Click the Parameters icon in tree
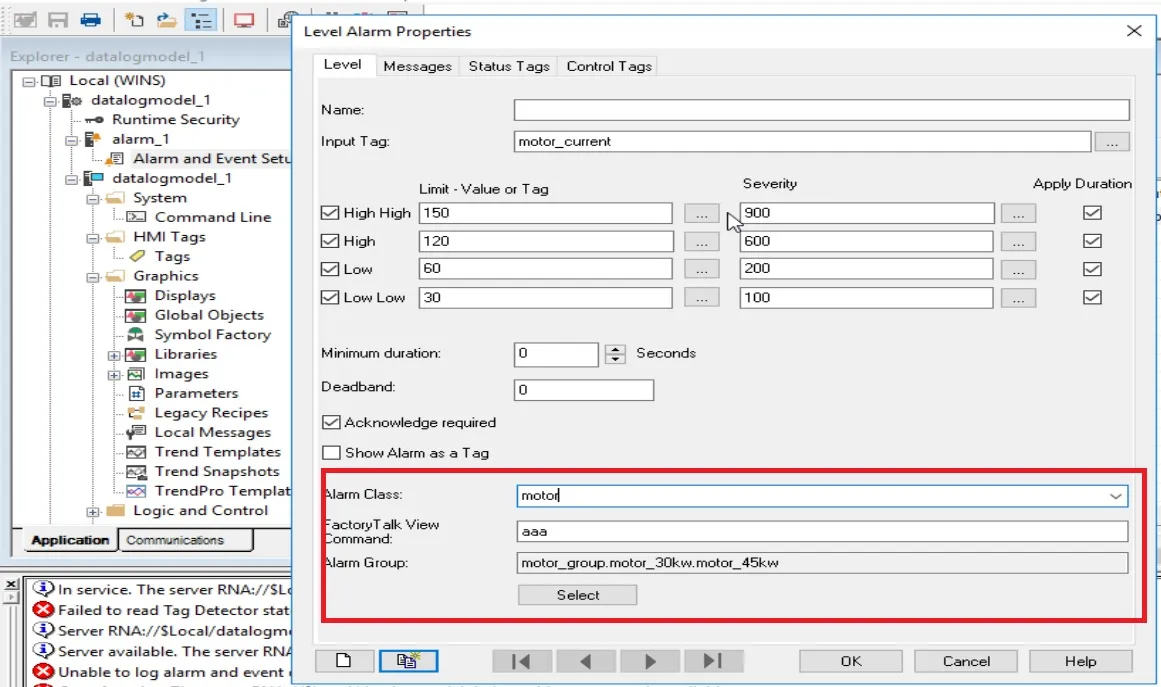 coord(136,393)
